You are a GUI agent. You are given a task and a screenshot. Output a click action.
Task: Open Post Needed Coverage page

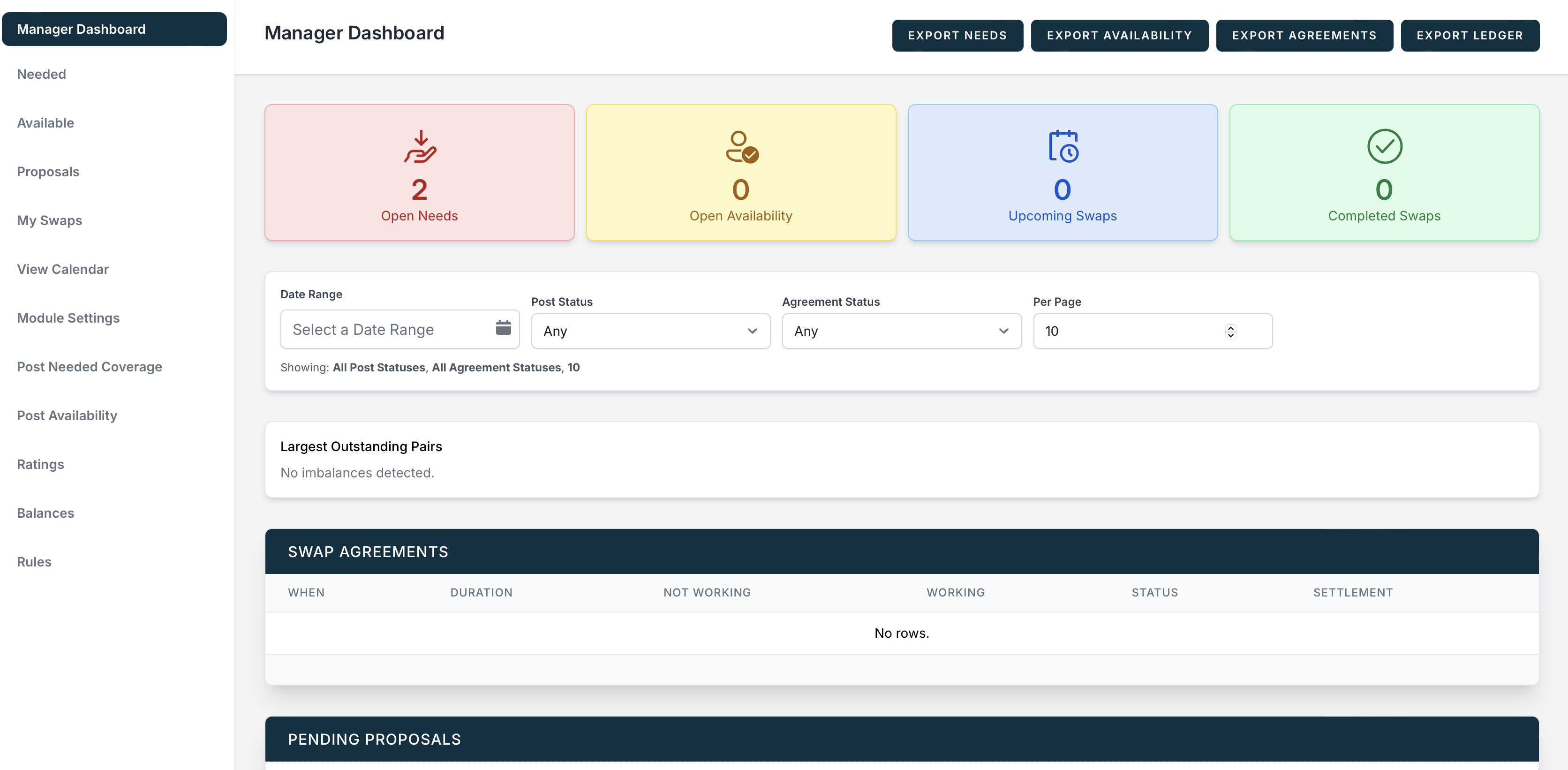[90, 366]
